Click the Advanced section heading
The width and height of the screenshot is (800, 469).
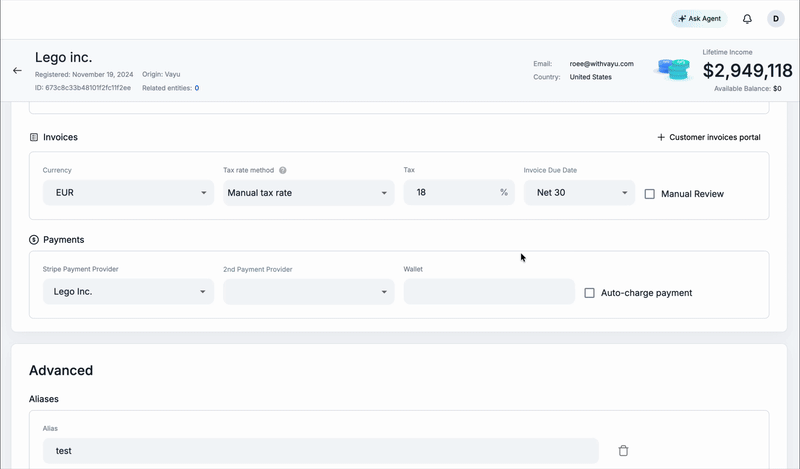[61, 371]
